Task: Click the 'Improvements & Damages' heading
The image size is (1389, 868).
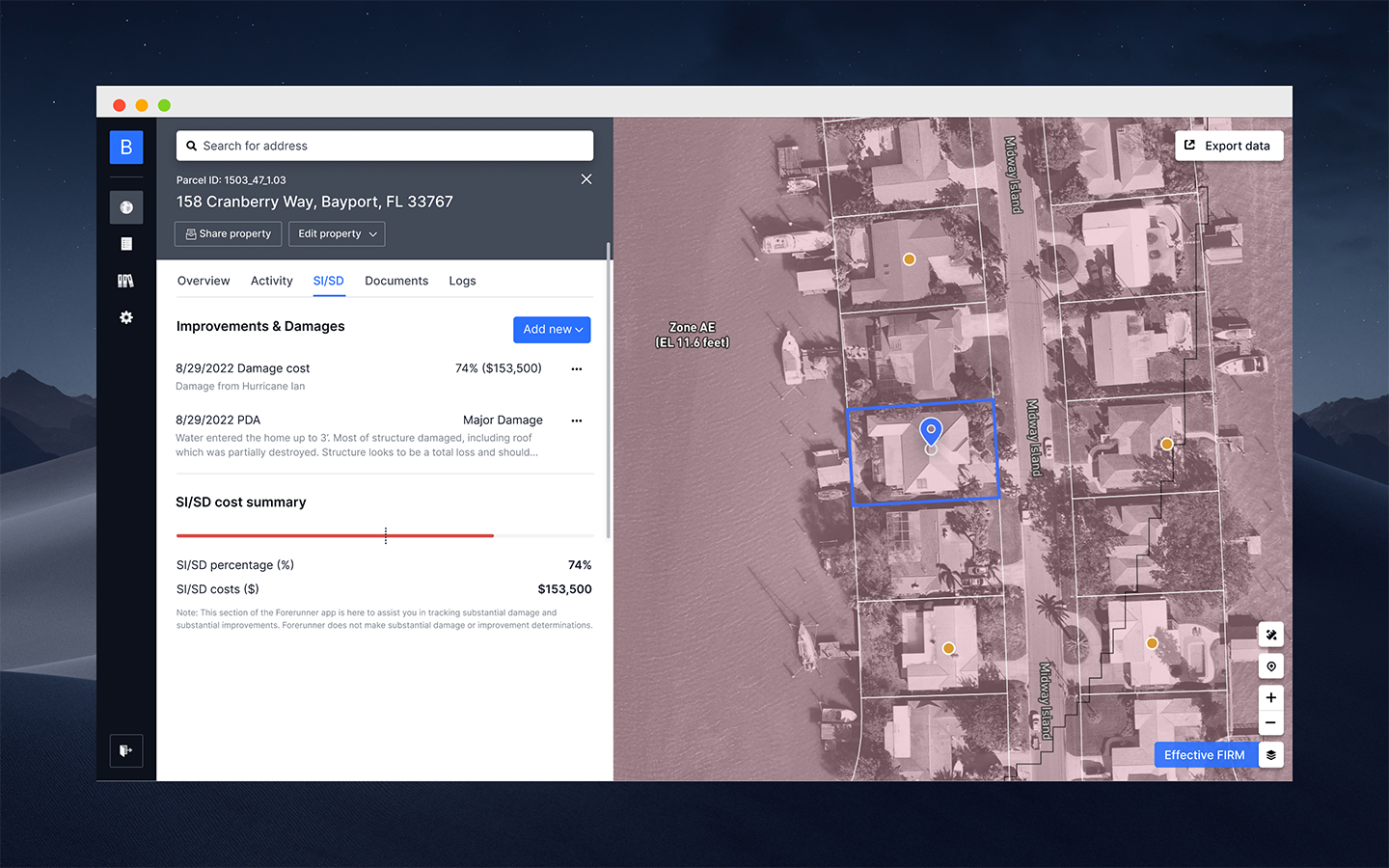Action: click(260, 326)
